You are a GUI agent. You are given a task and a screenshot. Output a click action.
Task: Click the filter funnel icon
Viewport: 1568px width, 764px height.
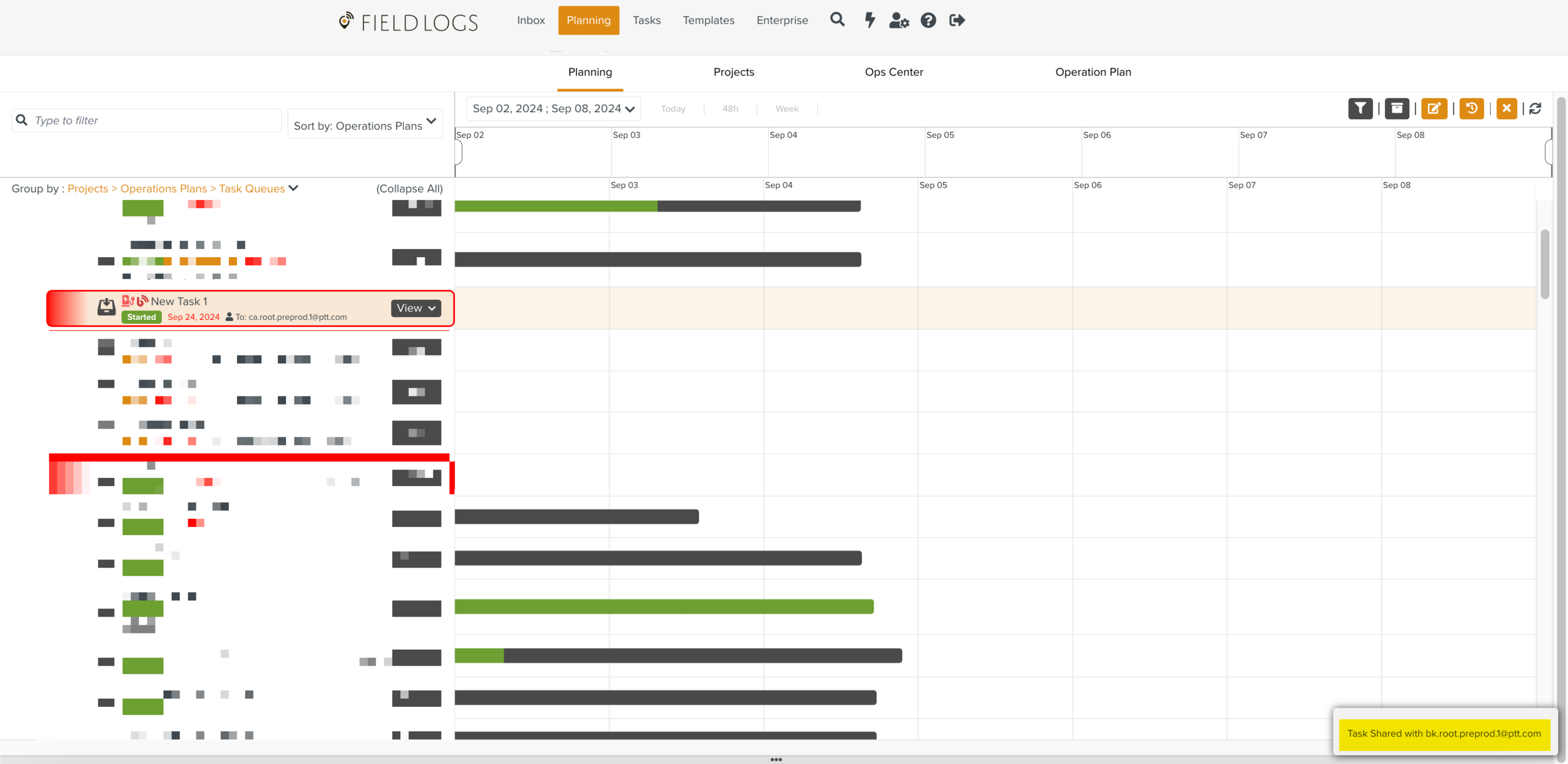point(1360,109)
